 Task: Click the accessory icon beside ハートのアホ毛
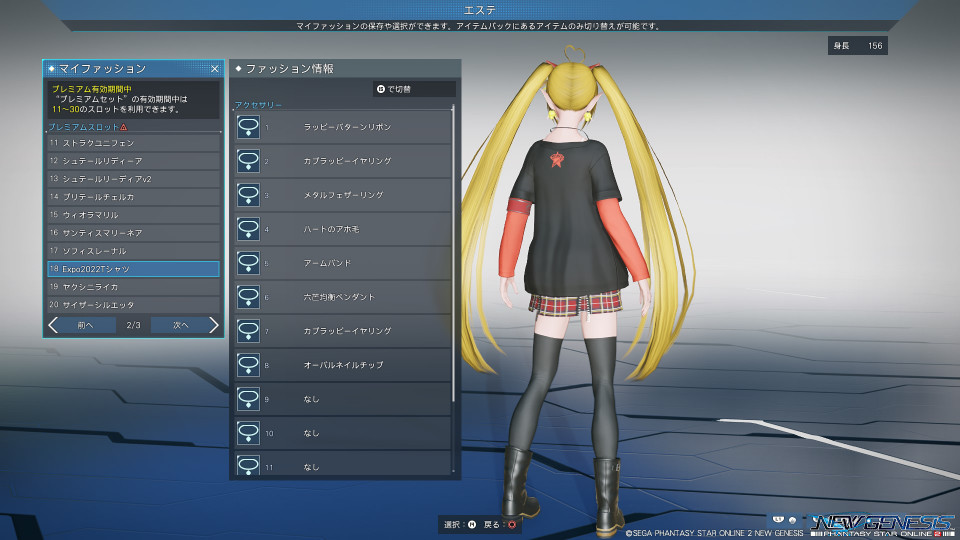click(248, 229)
